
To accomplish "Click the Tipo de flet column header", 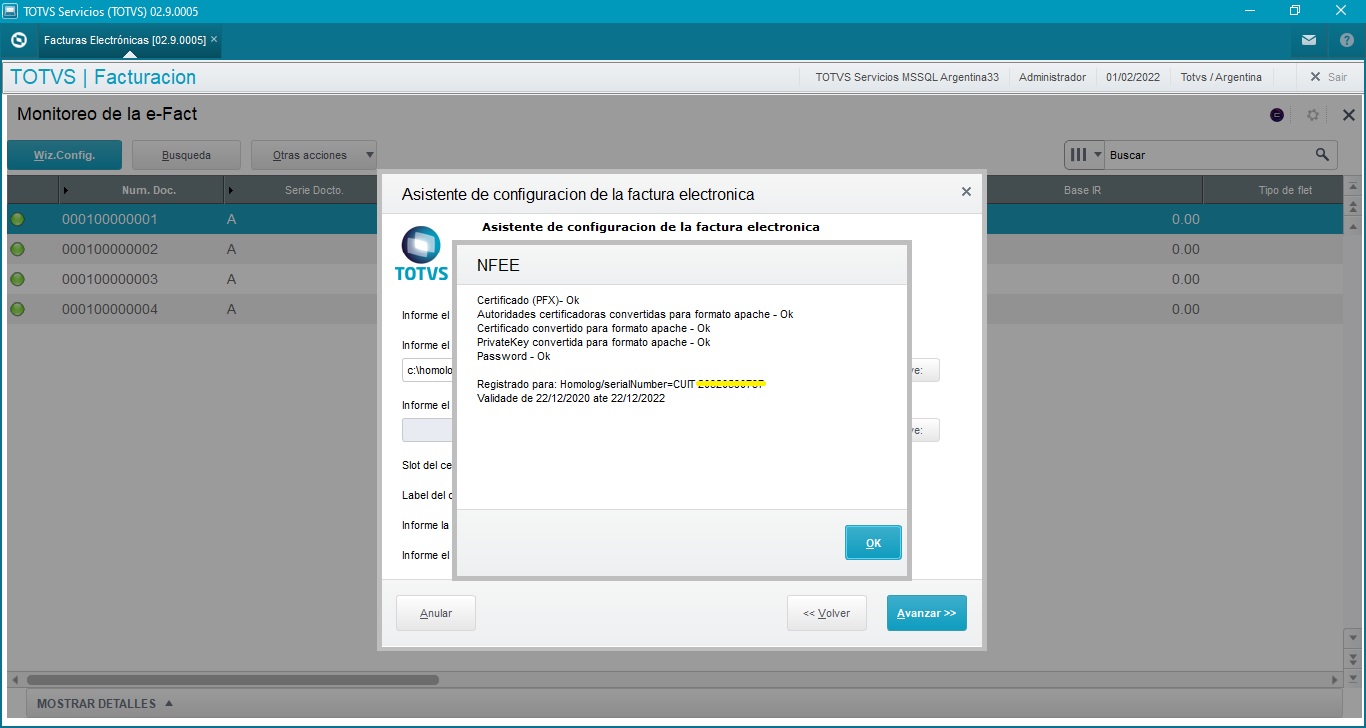I will point(1285,190).
